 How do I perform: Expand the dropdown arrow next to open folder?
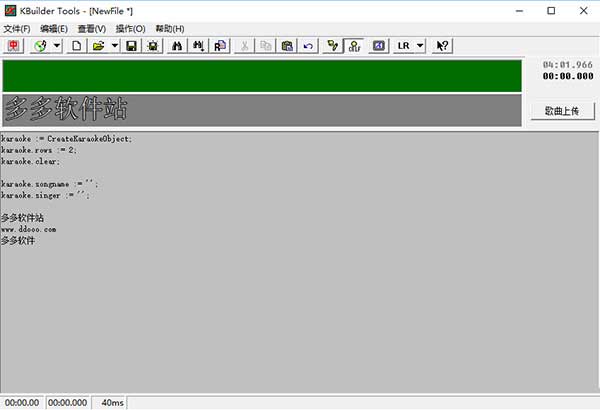pos(115,46)
